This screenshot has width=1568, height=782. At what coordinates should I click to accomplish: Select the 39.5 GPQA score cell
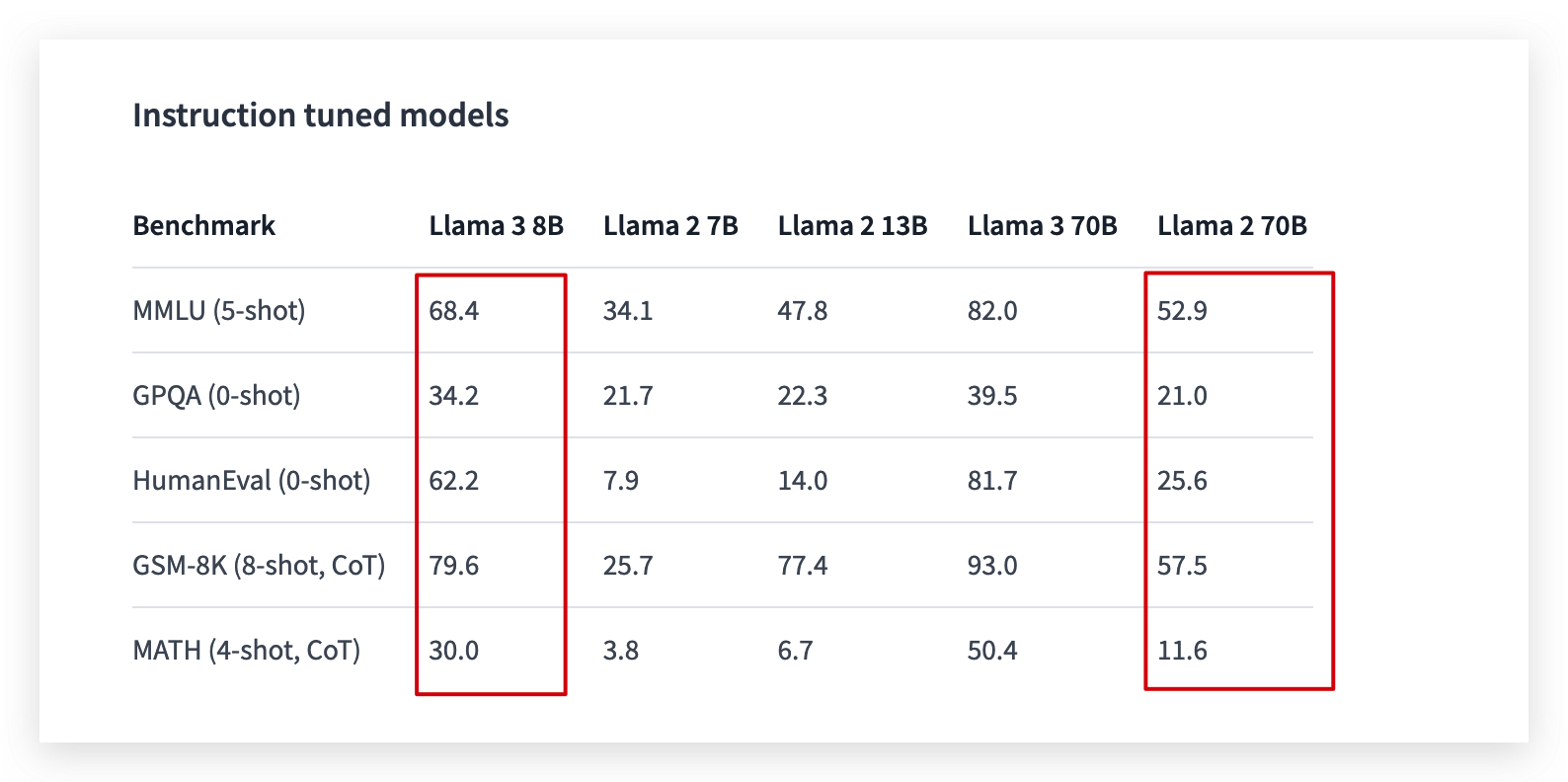point(992,396)
